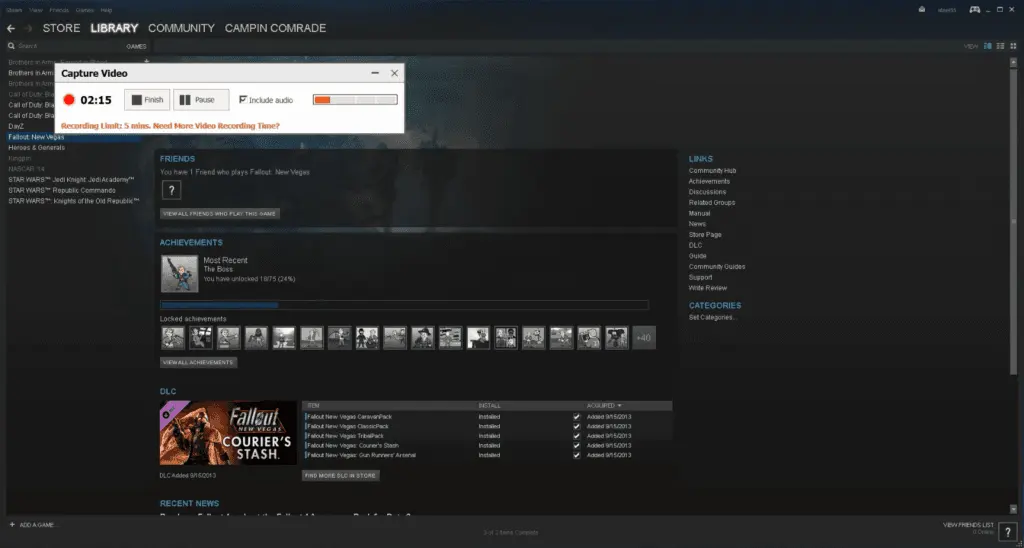
Task: Open the friend avatar question-mark tile
Action: [x=171, y=190]
